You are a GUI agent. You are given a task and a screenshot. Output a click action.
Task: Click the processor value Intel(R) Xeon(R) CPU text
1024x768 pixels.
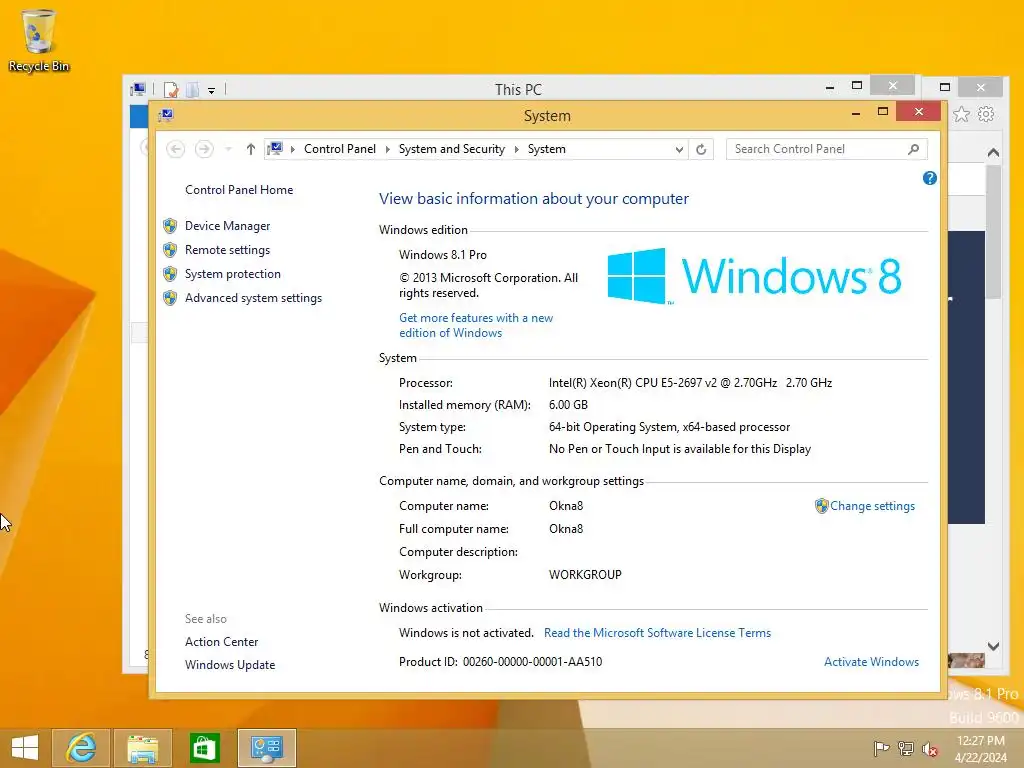point(690,383)
